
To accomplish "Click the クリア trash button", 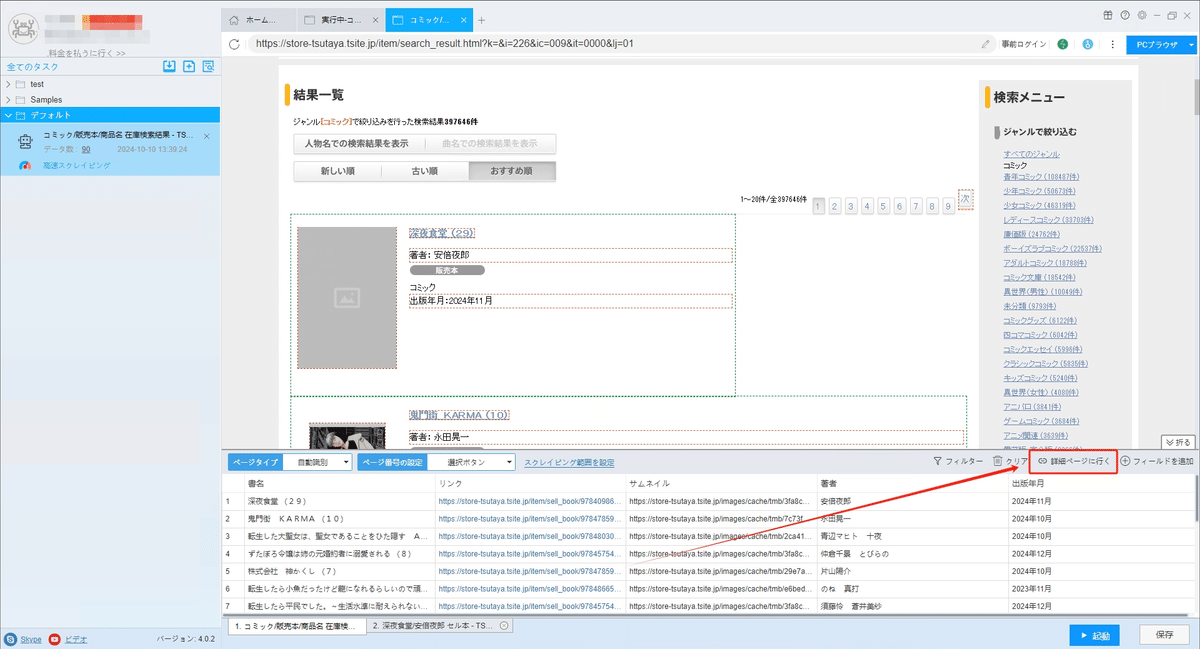I will [1009, 461].
